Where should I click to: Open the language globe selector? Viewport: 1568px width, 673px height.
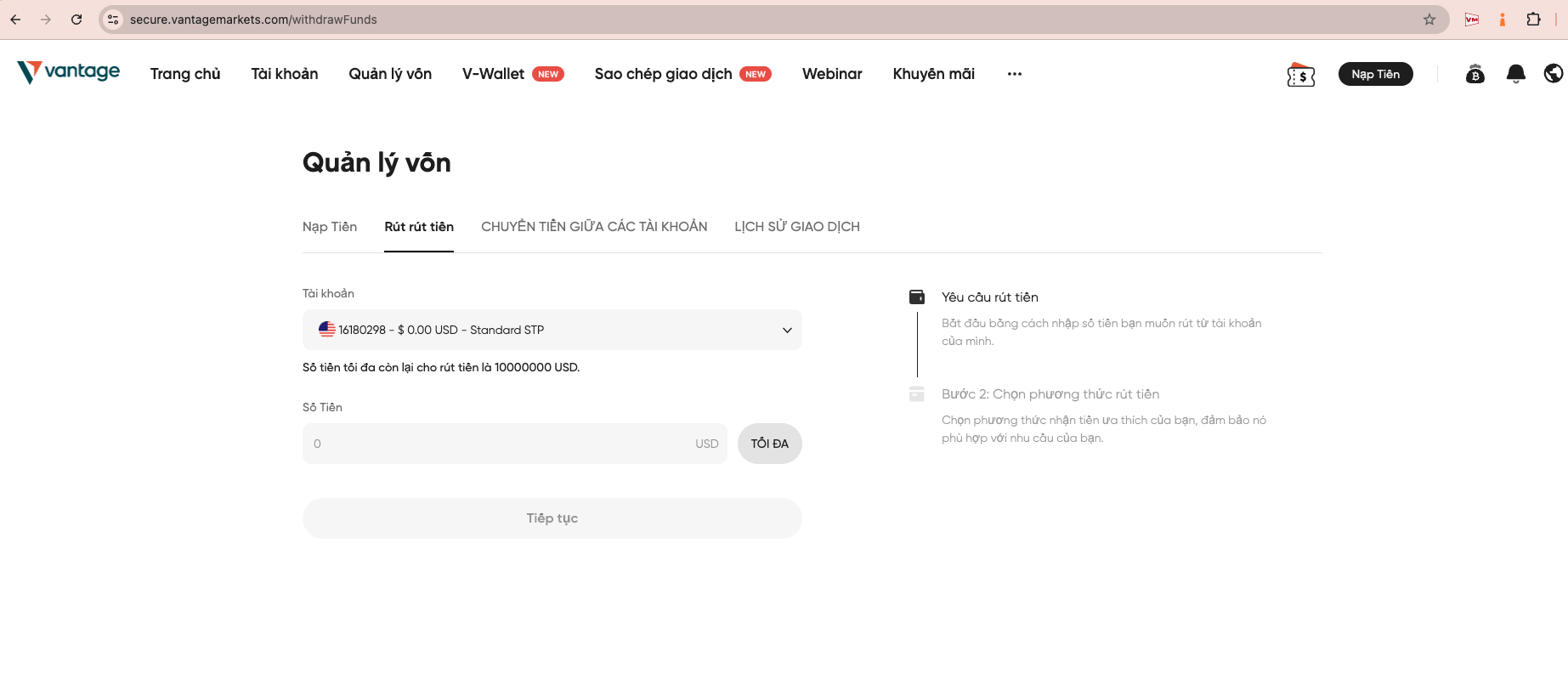coord(1553,74)
